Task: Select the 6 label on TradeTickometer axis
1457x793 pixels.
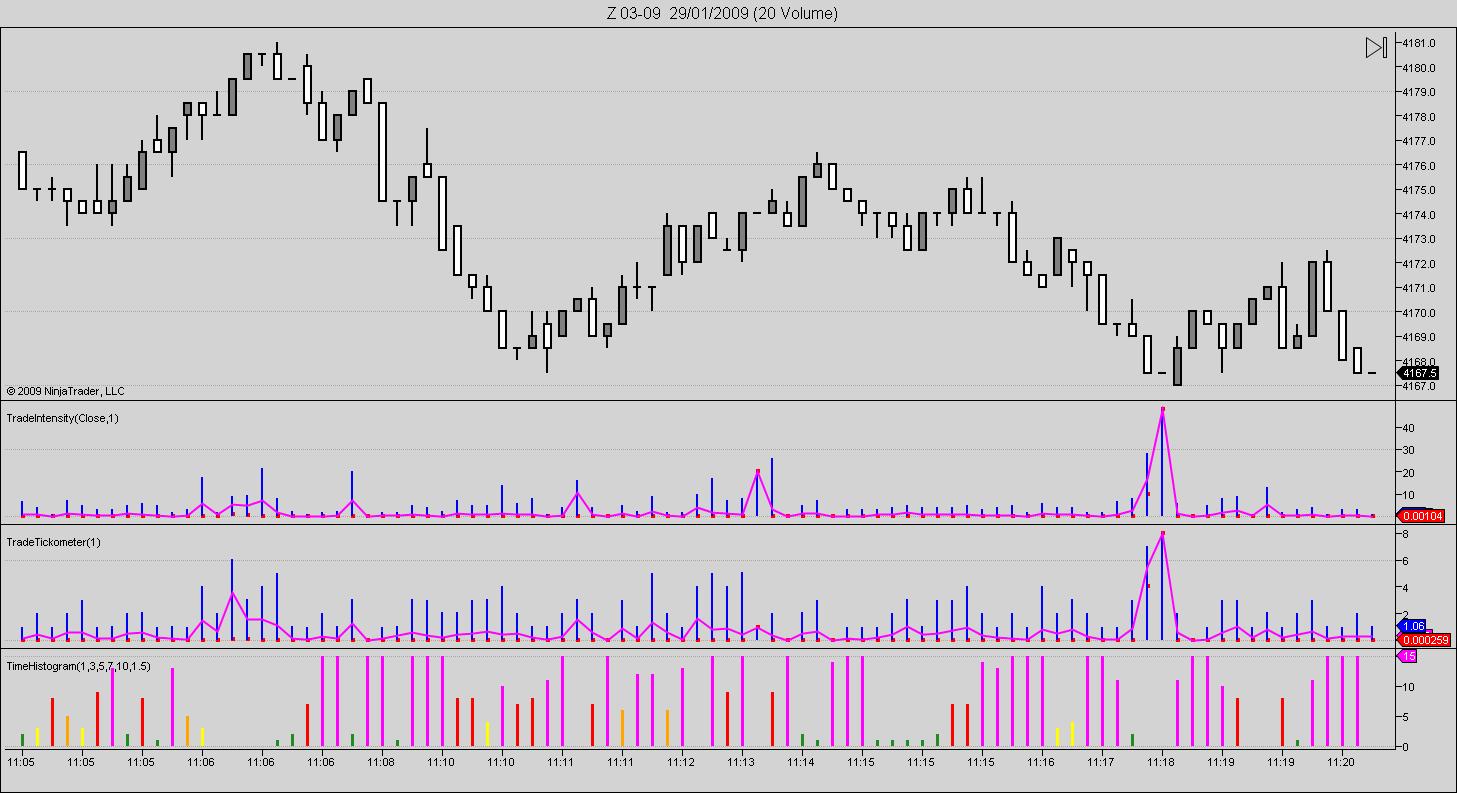Action: click(1405, 562)
